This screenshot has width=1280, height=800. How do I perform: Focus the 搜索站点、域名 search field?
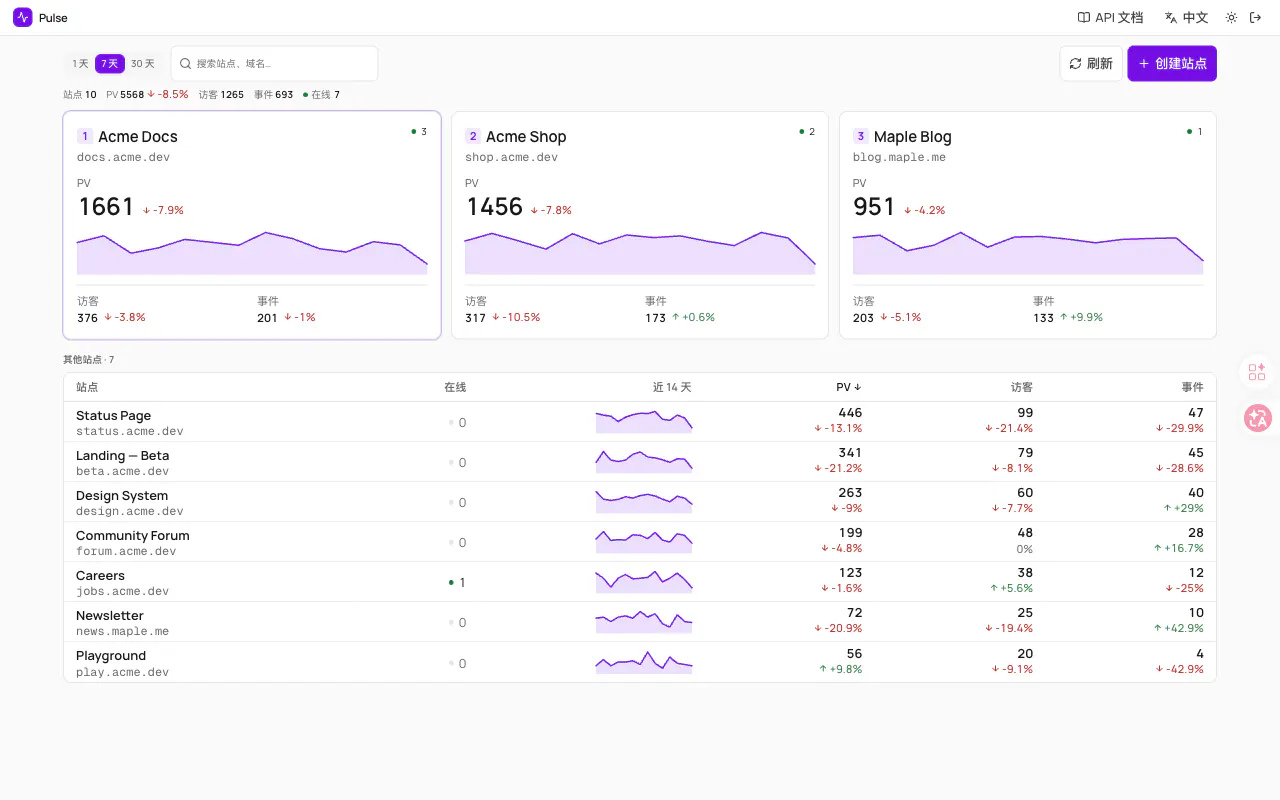pos(274,63)
